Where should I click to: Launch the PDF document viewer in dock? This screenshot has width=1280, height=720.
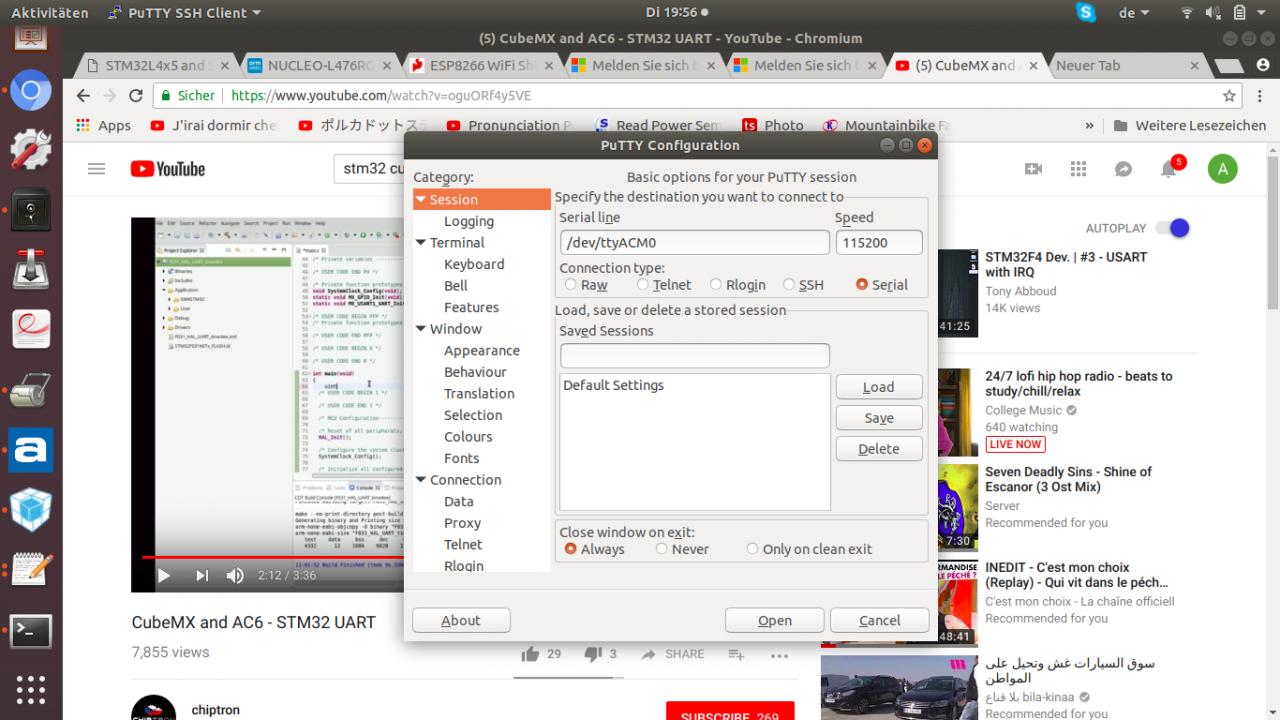[31, 330]
